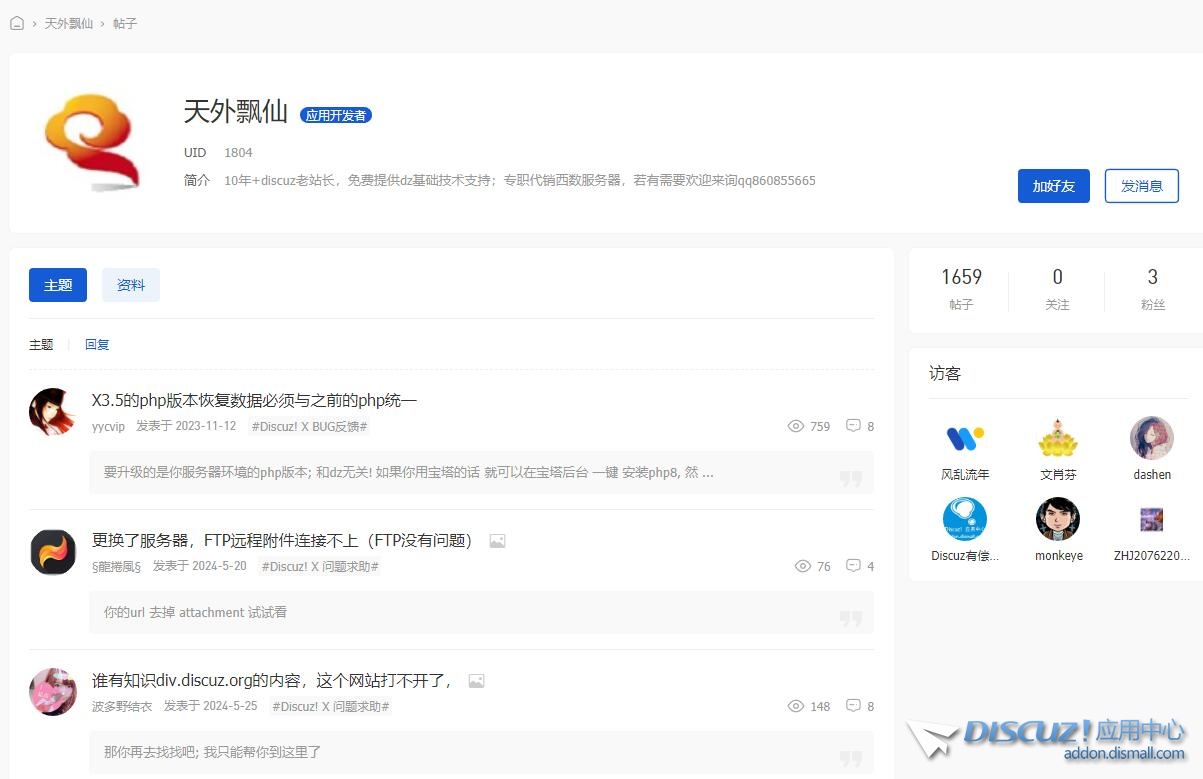Click the comment icon on the X3.5 post
This screenshot has width=1203, height=779.
click(x=853, y=425)
